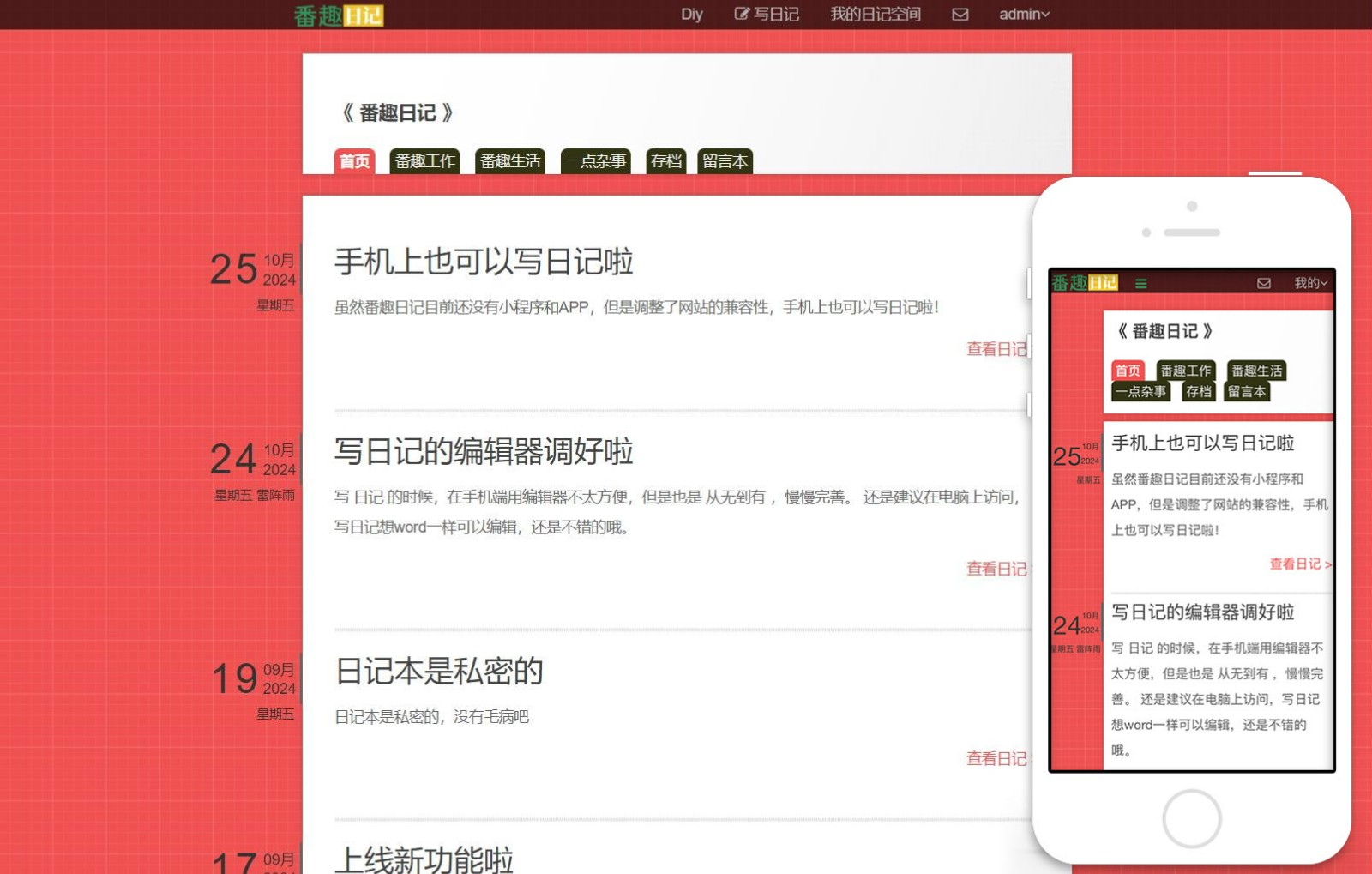1372x874 pixels.
Task: Open the mail envelope icon in top bar
Action: 960,15
